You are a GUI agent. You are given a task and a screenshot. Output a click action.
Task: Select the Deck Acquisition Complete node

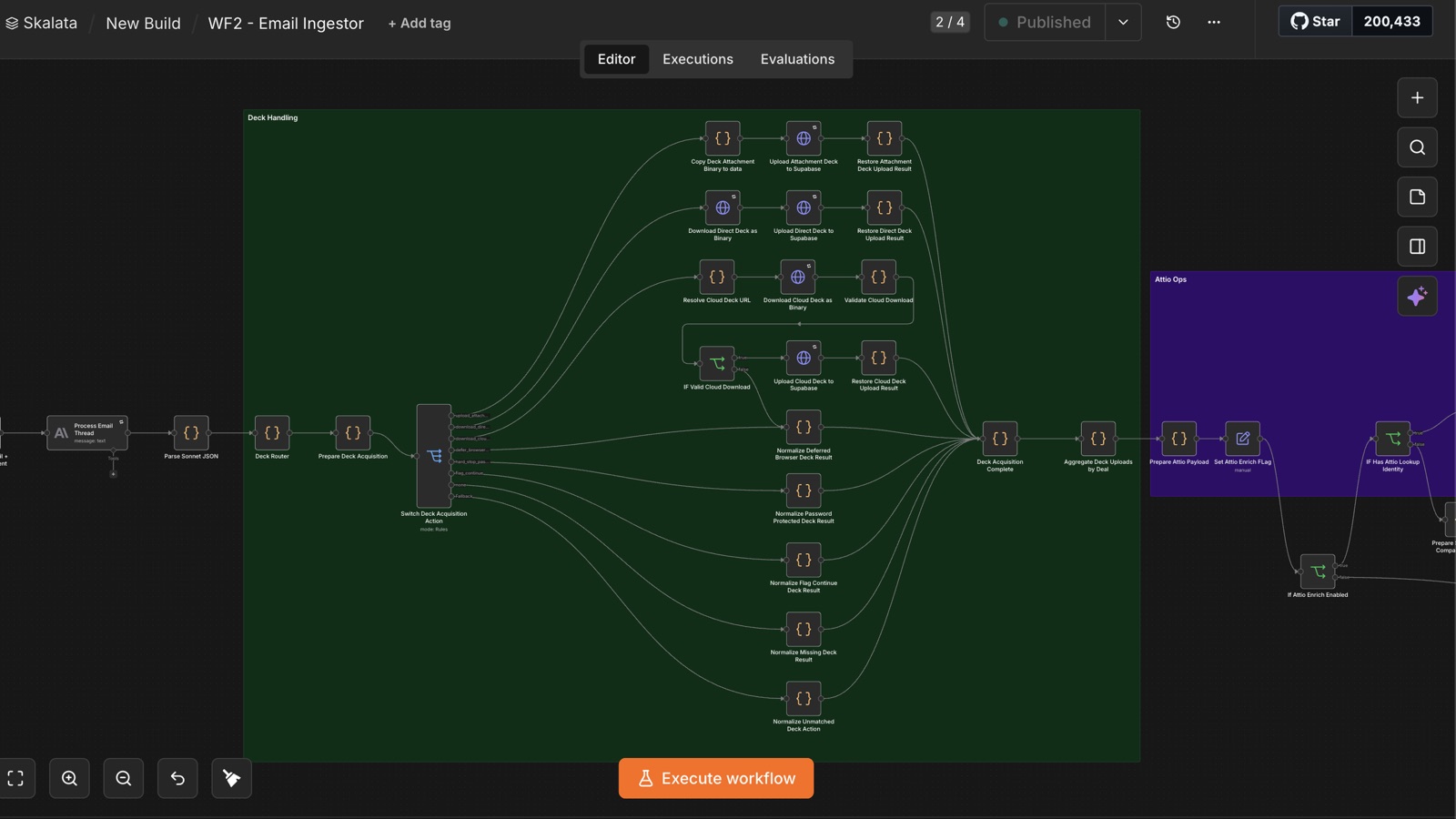[x=1000, y=439]
